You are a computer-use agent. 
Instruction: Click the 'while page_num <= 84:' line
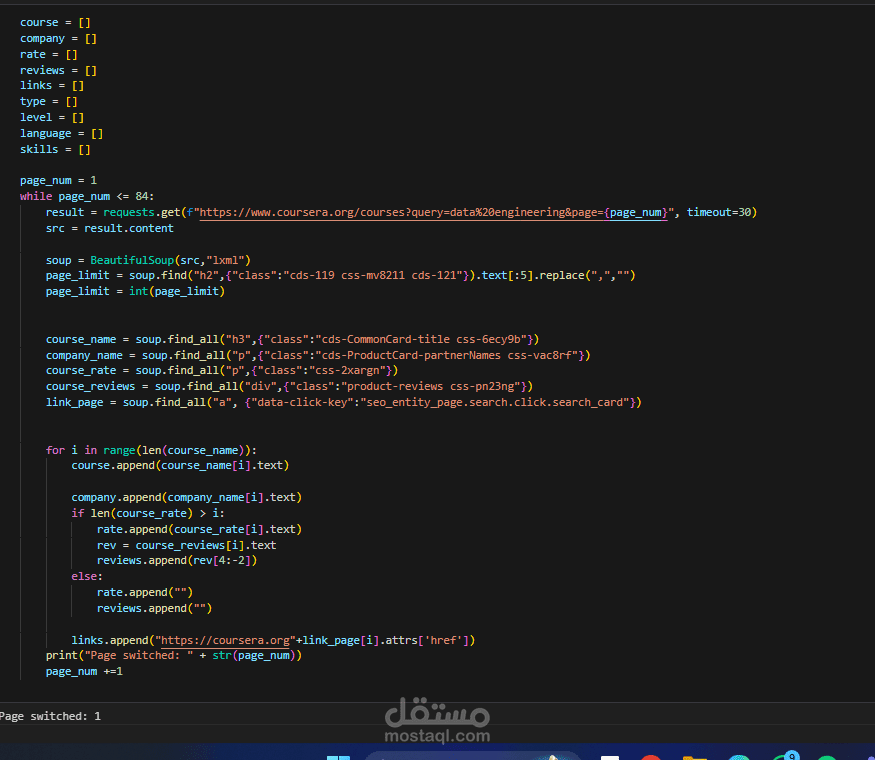point(87,196)
